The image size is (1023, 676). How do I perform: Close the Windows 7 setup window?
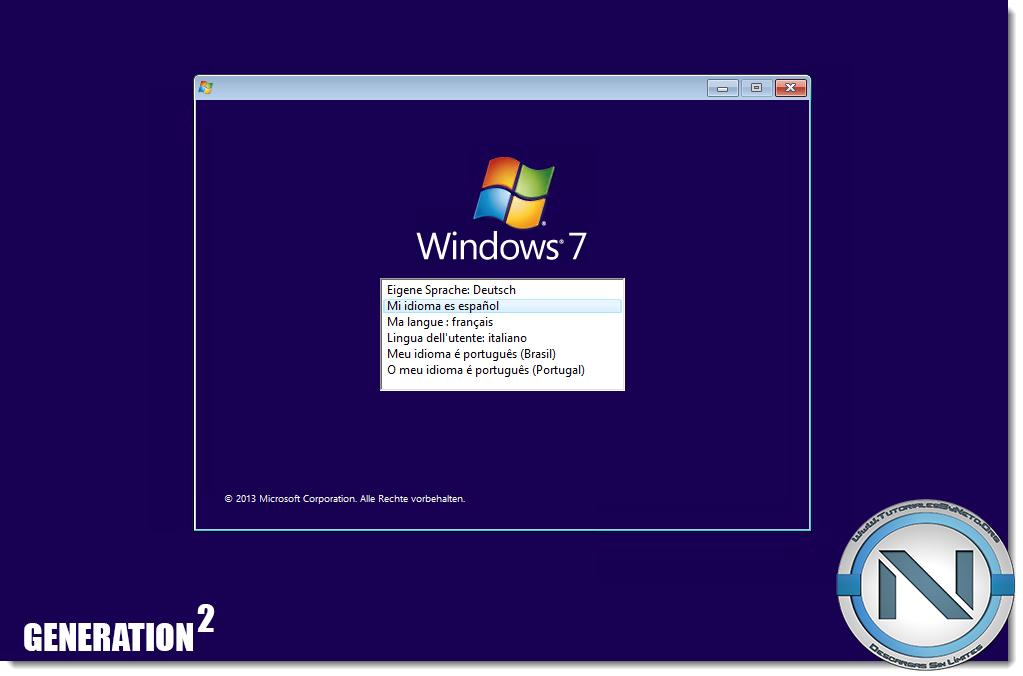tap(791, 88)
